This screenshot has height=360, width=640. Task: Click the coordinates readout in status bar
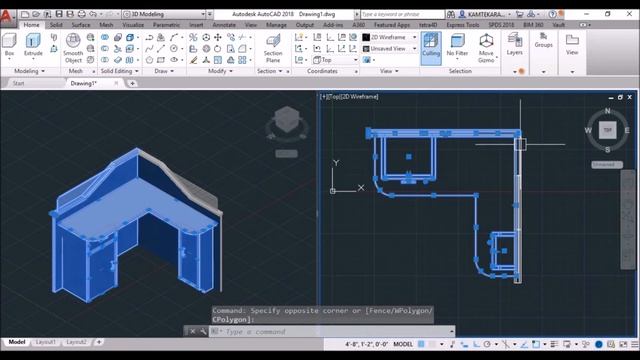click(x=366, y=344)
